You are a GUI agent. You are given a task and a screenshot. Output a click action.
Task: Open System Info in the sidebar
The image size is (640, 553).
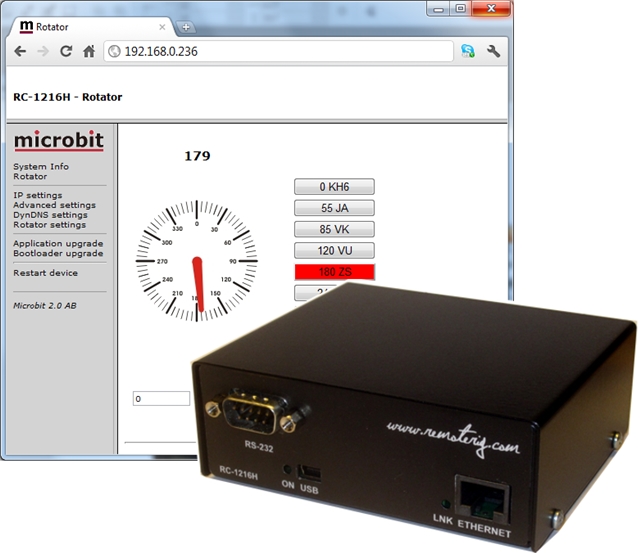(x=41, y=167)
